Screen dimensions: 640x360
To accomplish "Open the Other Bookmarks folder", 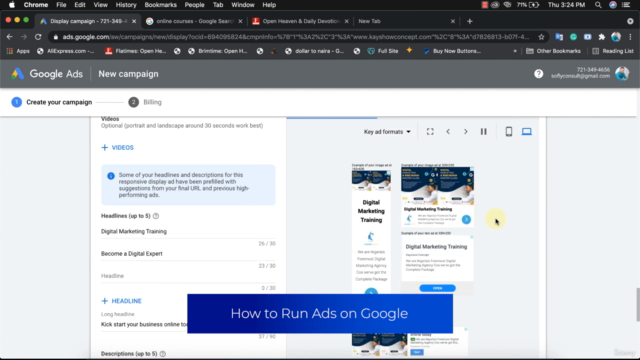I will click(x=553, y=51).
